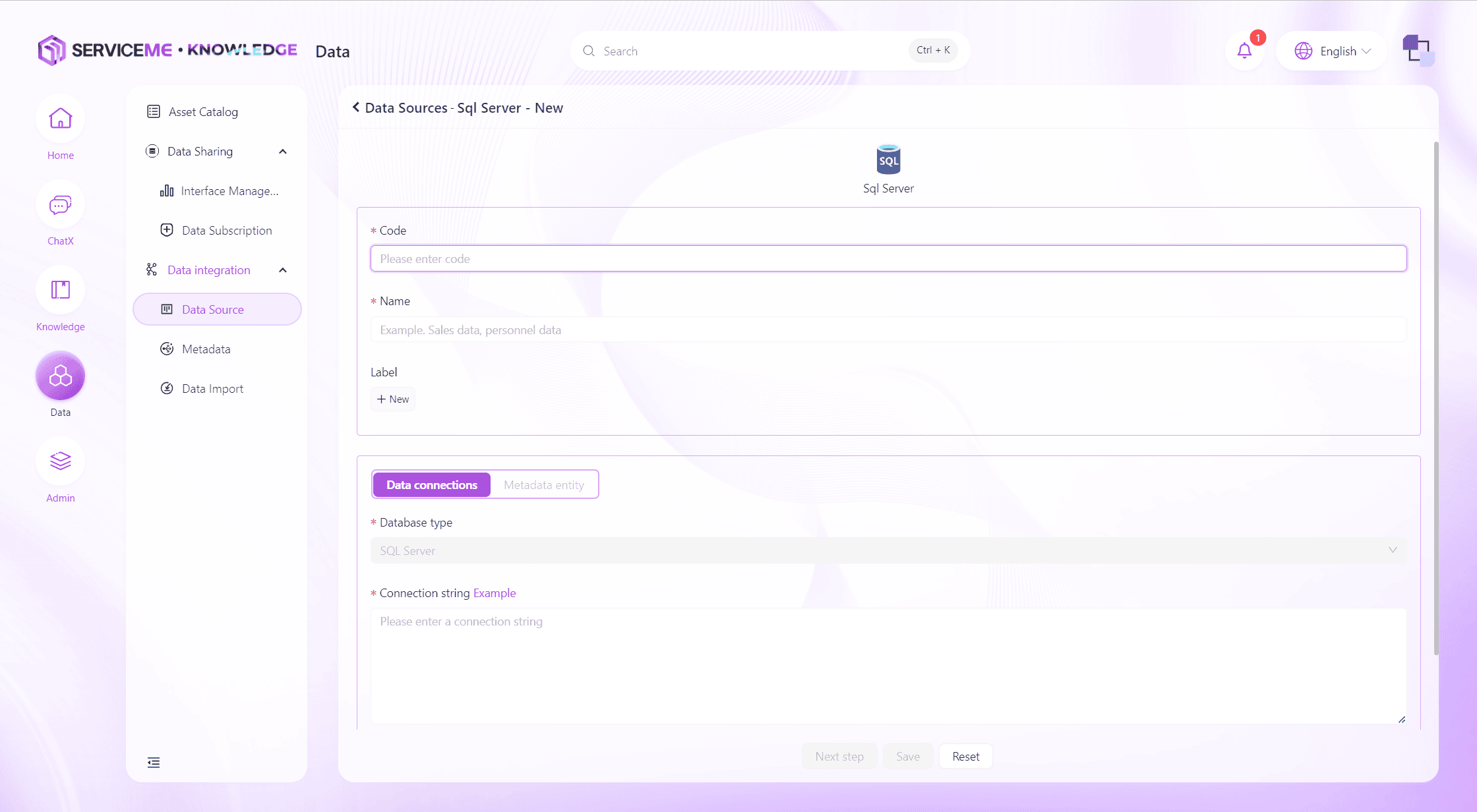Open notifications bell
Viewport: 1477px width, 812px height.
[x=1244, y=51]
